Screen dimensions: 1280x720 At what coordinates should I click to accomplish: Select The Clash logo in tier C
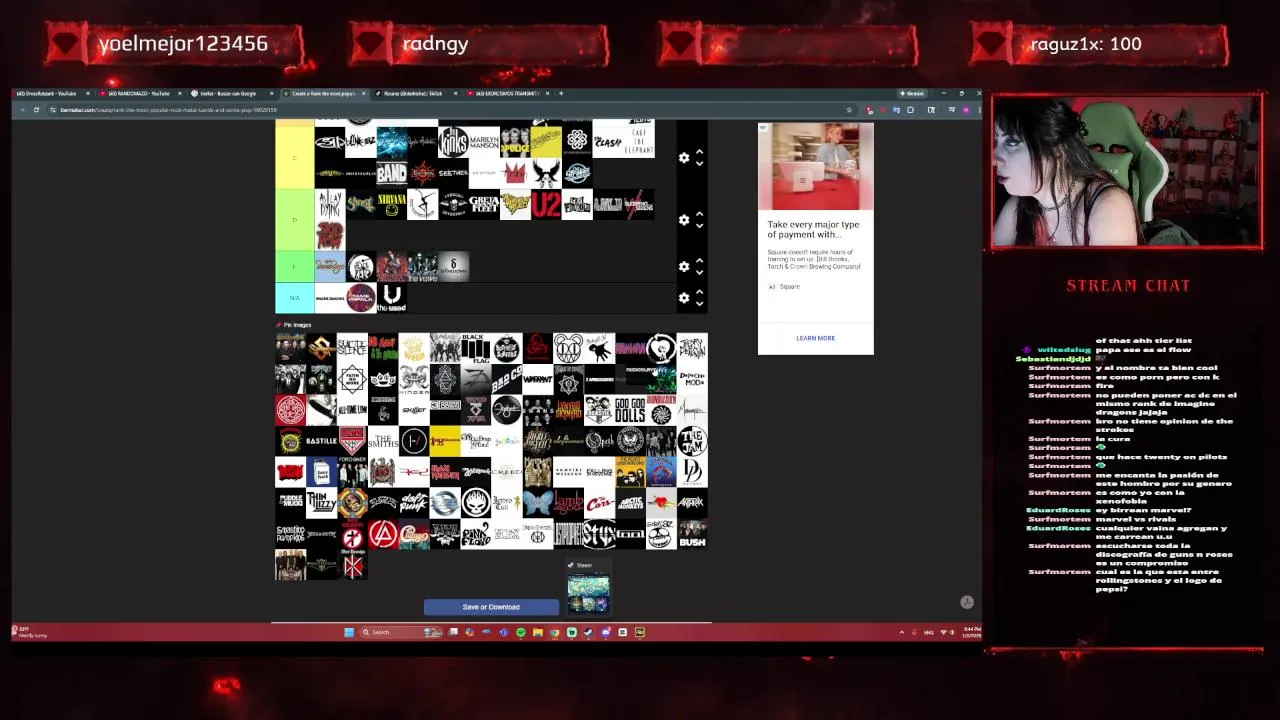[608, 142]
